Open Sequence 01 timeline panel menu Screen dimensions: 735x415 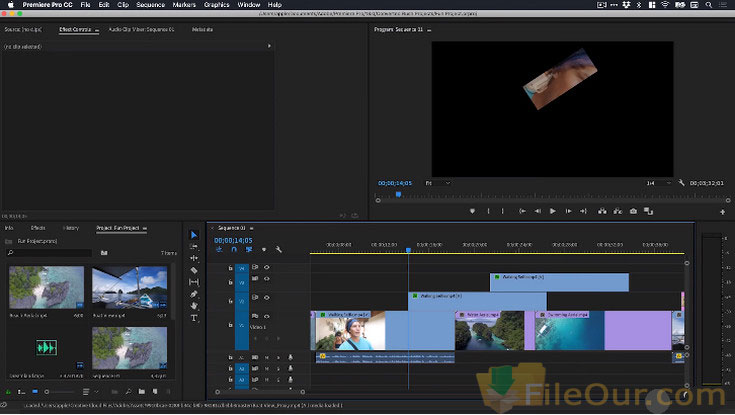click(252, 228)
